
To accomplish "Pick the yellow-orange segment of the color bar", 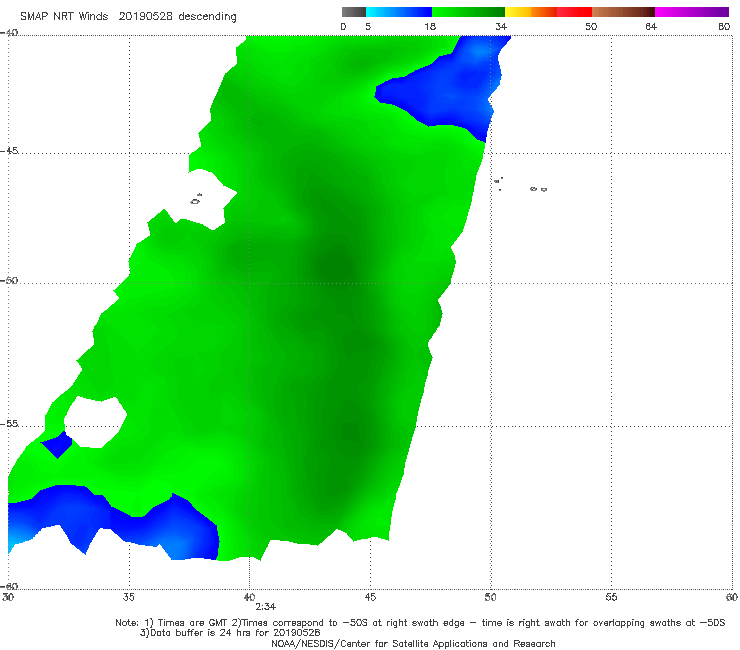I will click(x=531, y=12).
